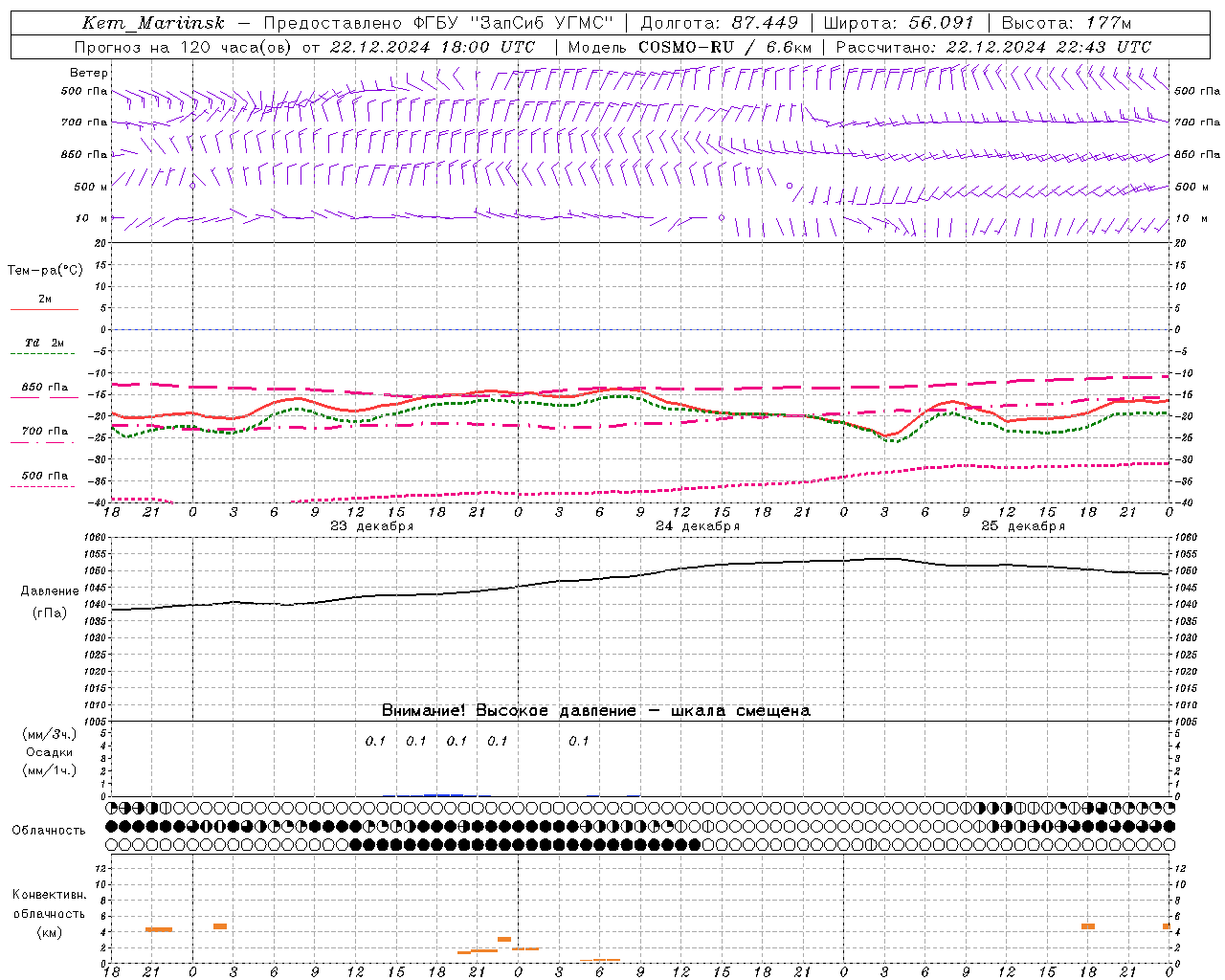Image resolution: width=1225 pixels, height=980 pixels.
Task: Click the 'Td 2м' dew point legend entry
Action: tap(44, 343)
